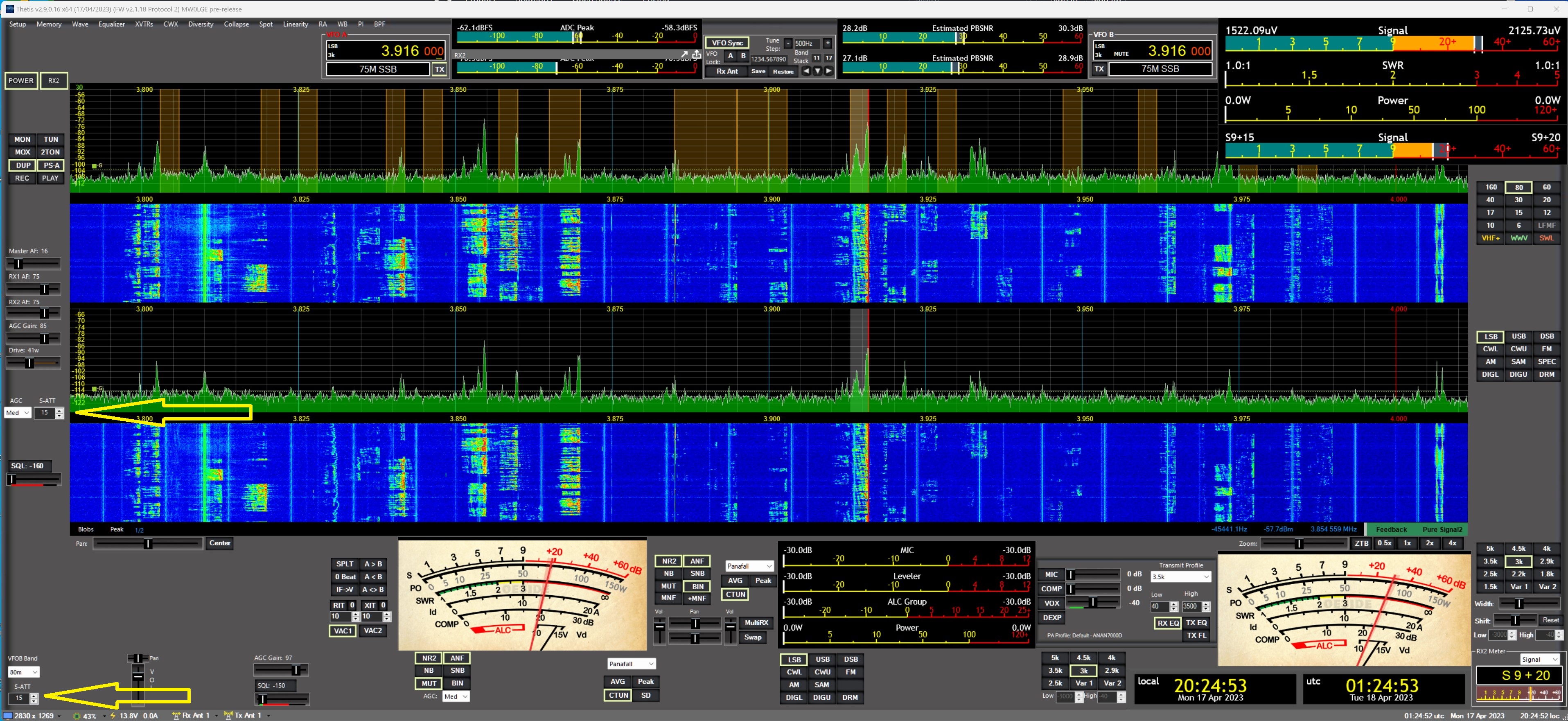Click the band stack left arrow

coord(806,71)
